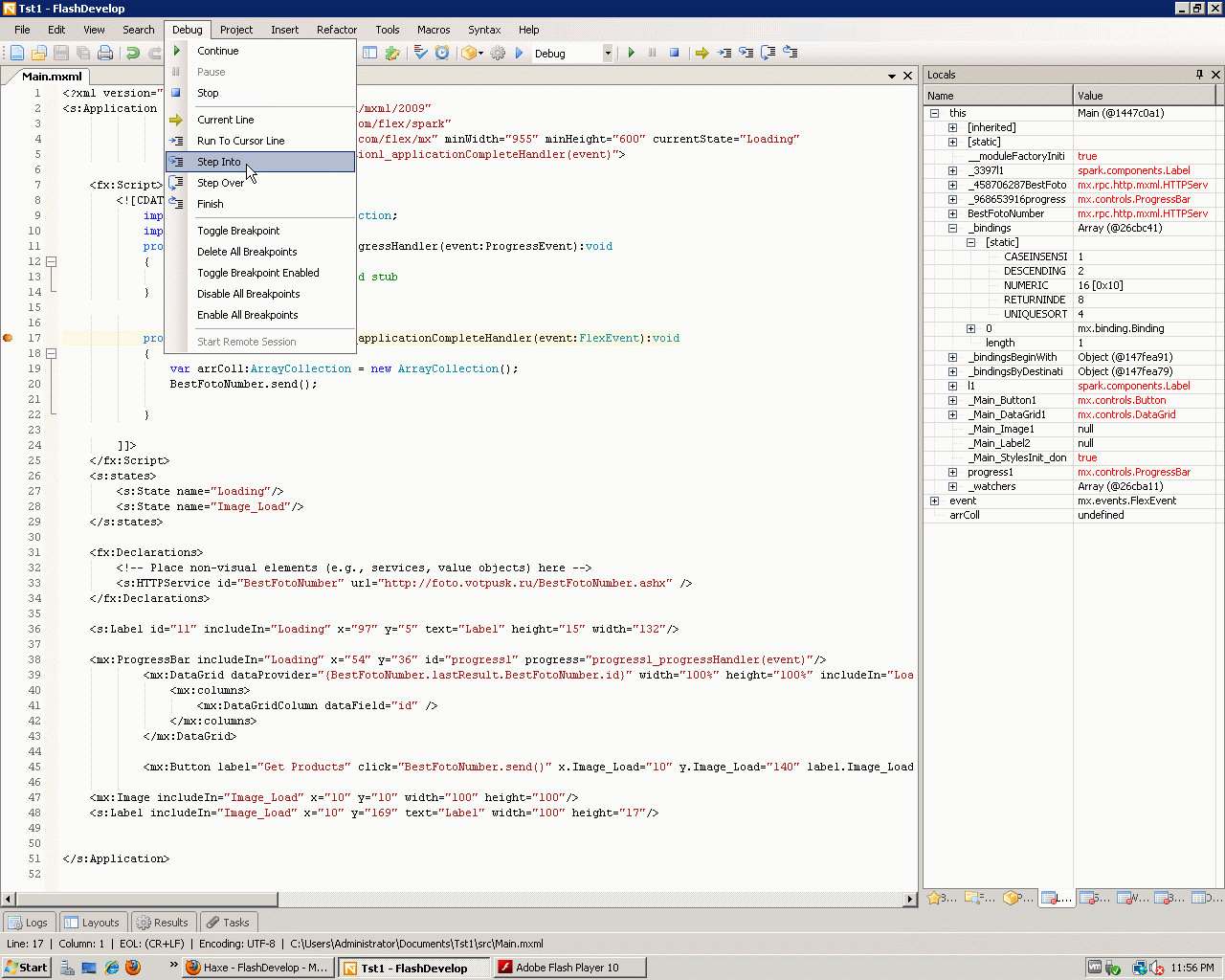Choose Step Into from Debug menu
Image resolution: width=1225 pixels, height=980 pixels.
pos(219,162)
